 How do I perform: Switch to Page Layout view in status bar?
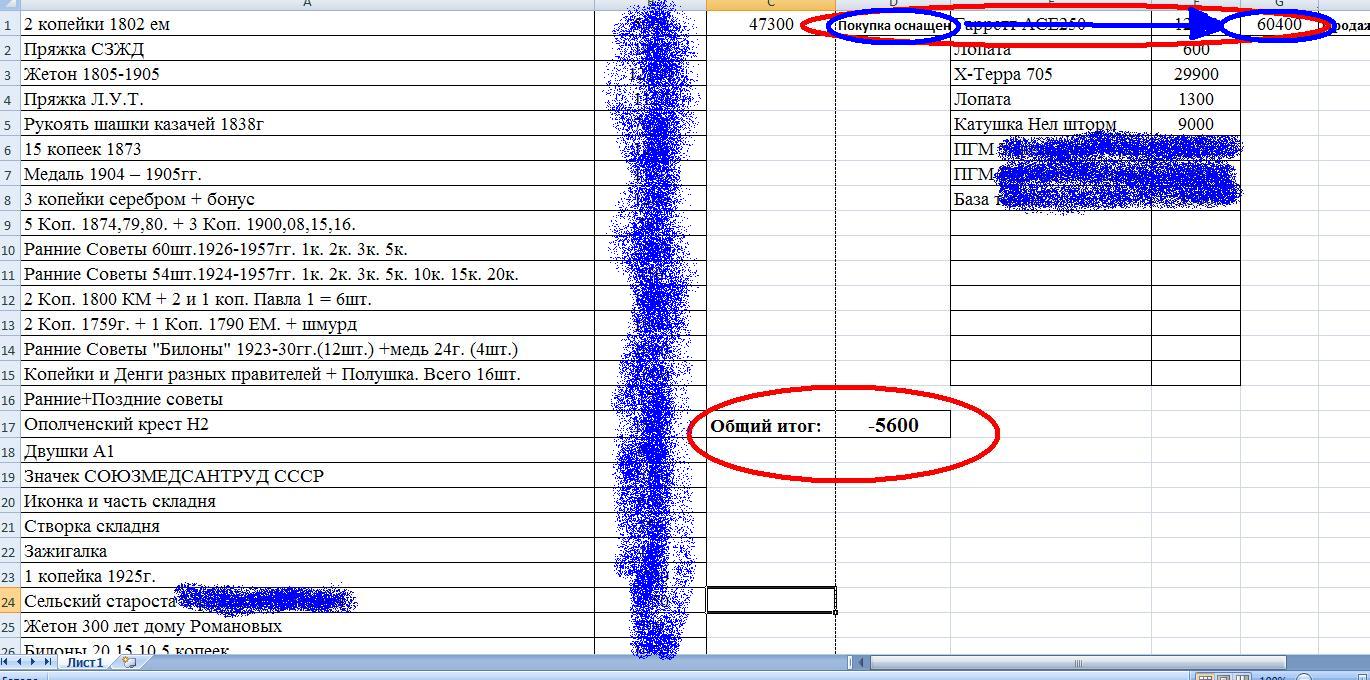[x=1224, y=678]
